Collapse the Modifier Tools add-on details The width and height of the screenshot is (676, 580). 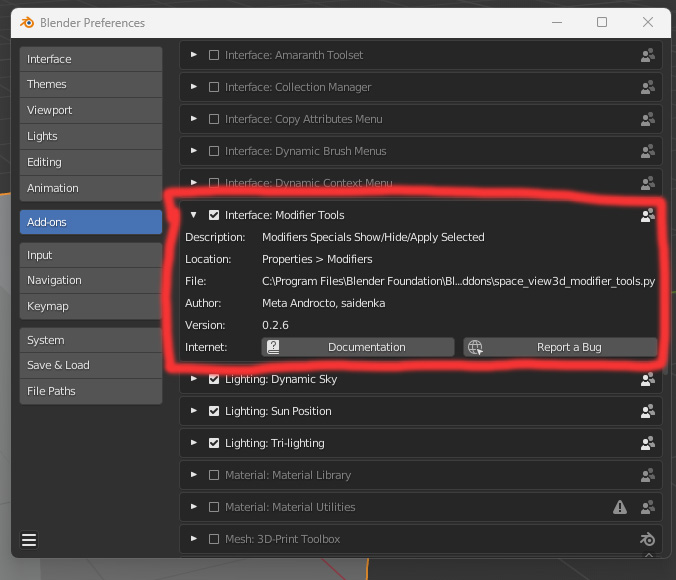point(194,215)
